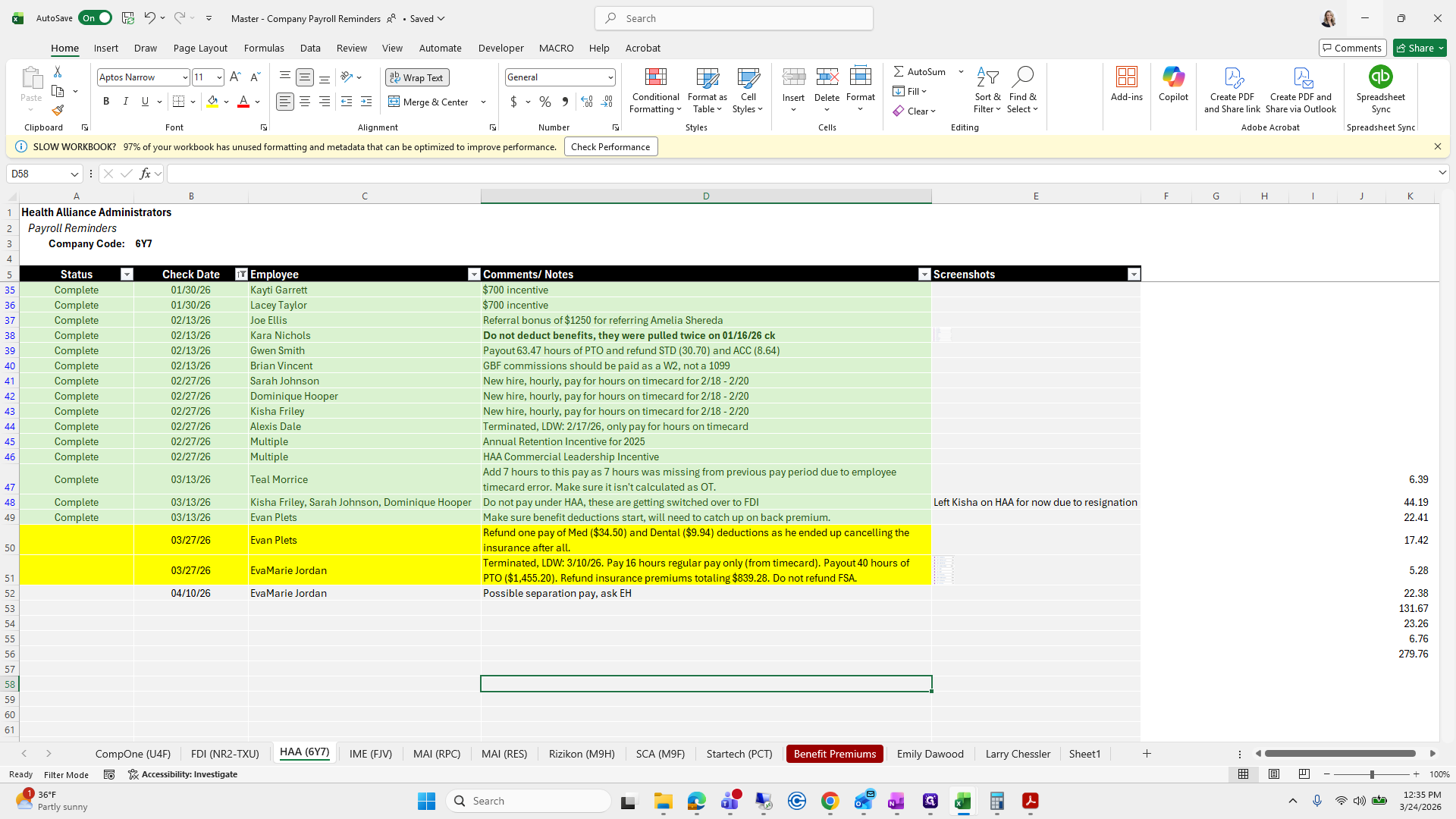The height and width of the screenshot is (819, 1456).
Task: Open the Status column filter dropdown
Action: point(127,275)
